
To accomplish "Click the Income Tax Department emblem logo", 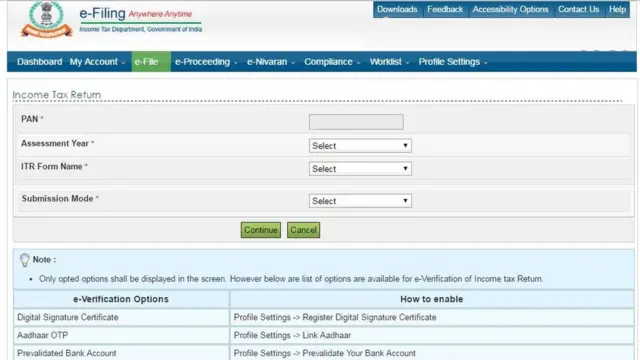I will tap(46, 19).
